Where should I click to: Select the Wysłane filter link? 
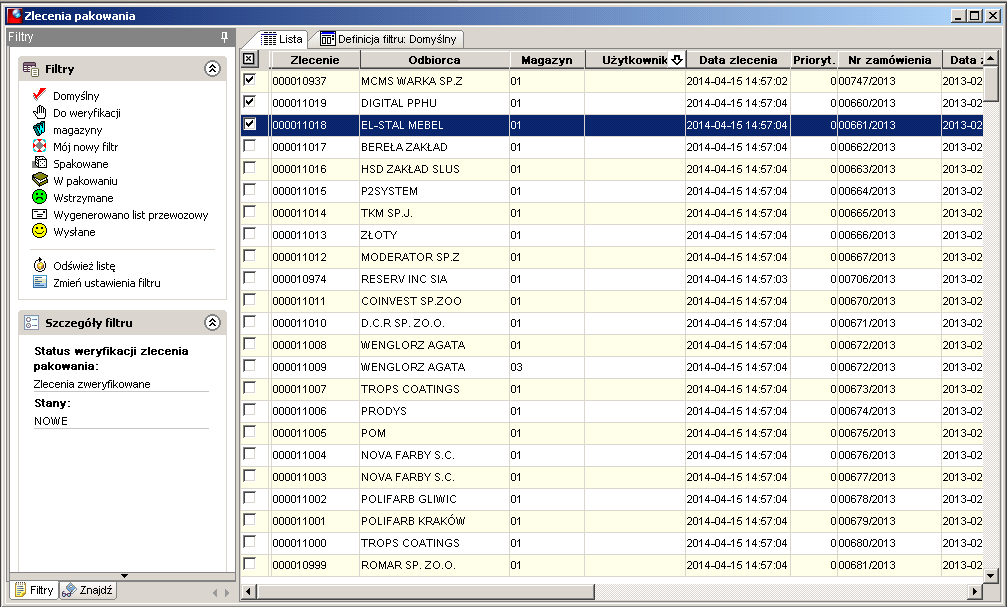point(74,232)
